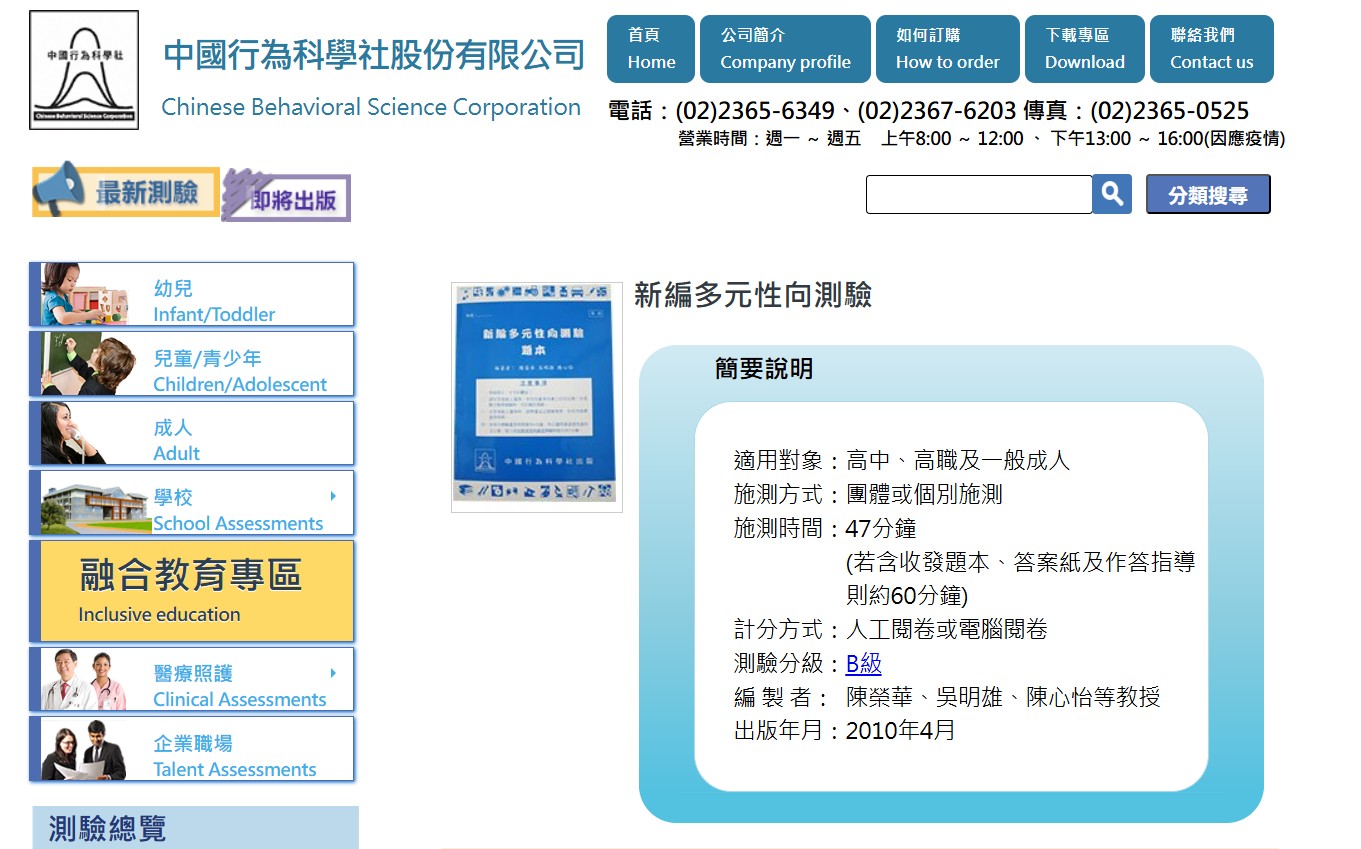Click the 簡要說明 section heading
This screenshot has height=849, width=1361.
(764, 369)
